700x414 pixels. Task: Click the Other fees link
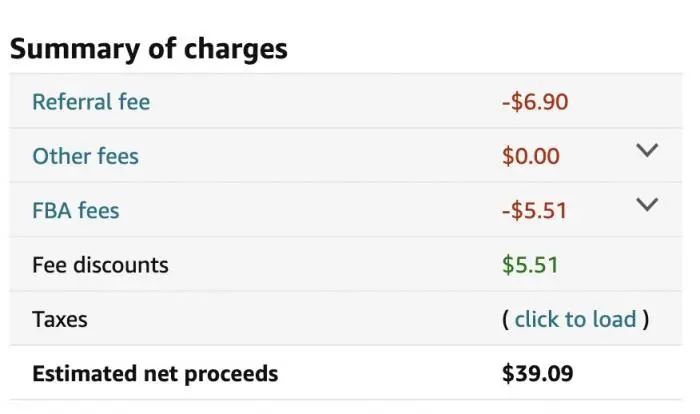85,156
